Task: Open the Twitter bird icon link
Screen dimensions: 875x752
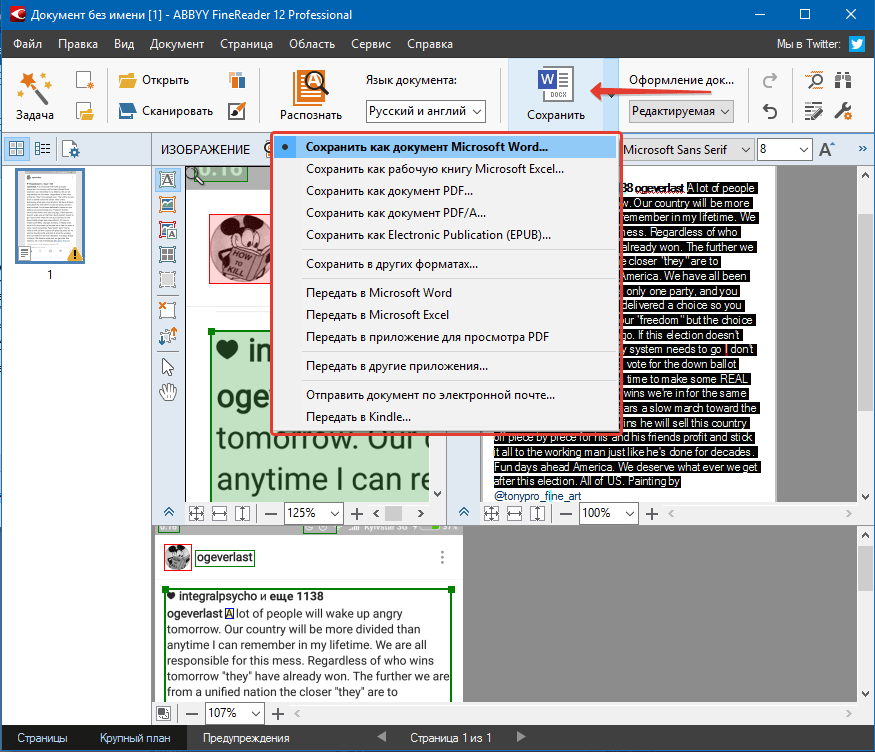Action: (857, 44)
